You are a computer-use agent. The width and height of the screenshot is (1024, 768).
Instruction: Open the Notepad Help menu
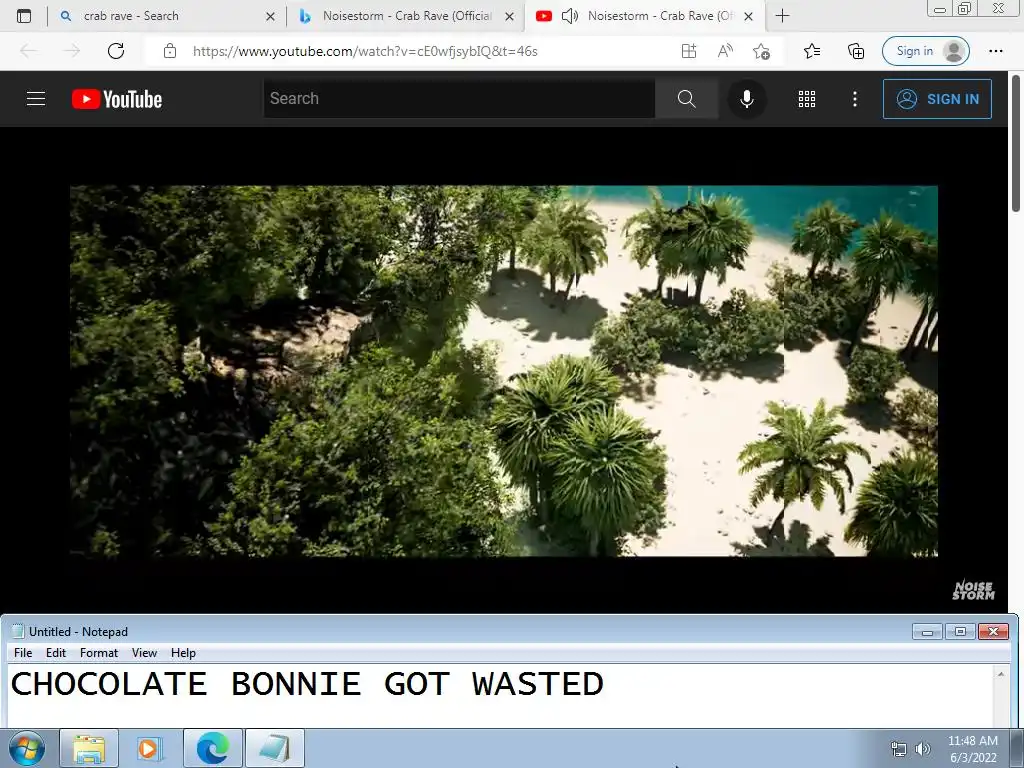(183, 652)
